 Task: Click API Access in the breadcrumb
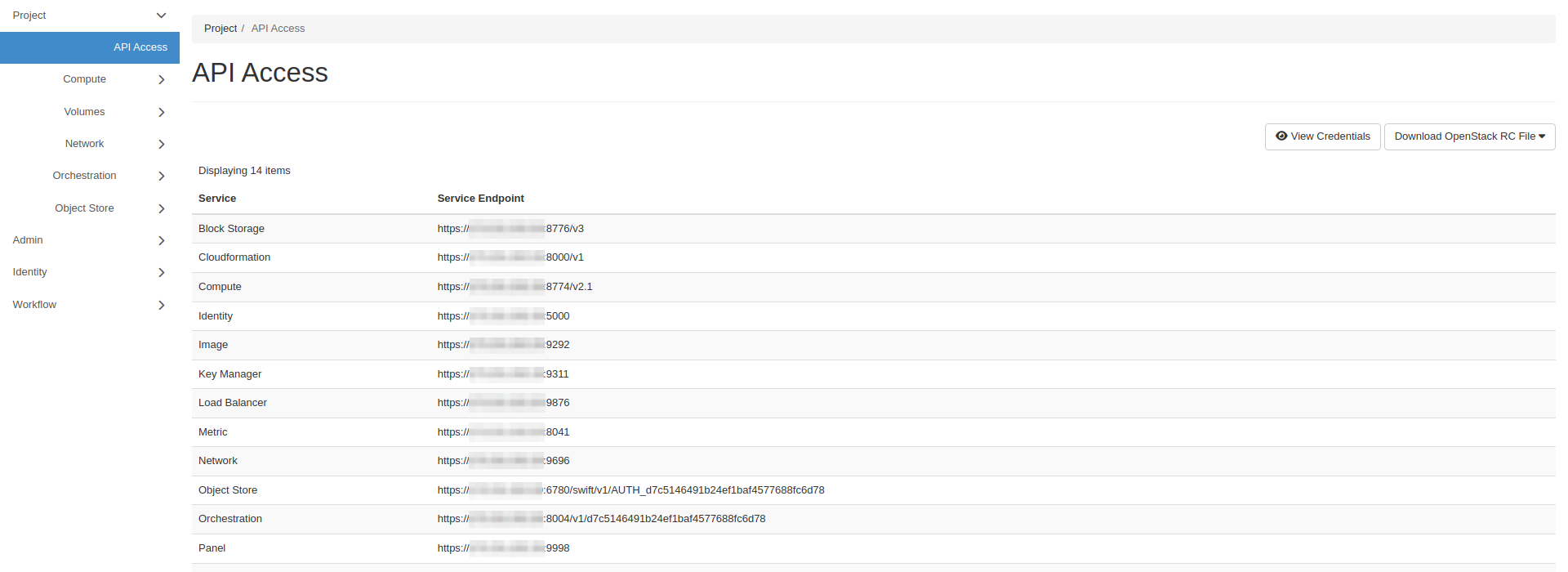click(278, 29)
